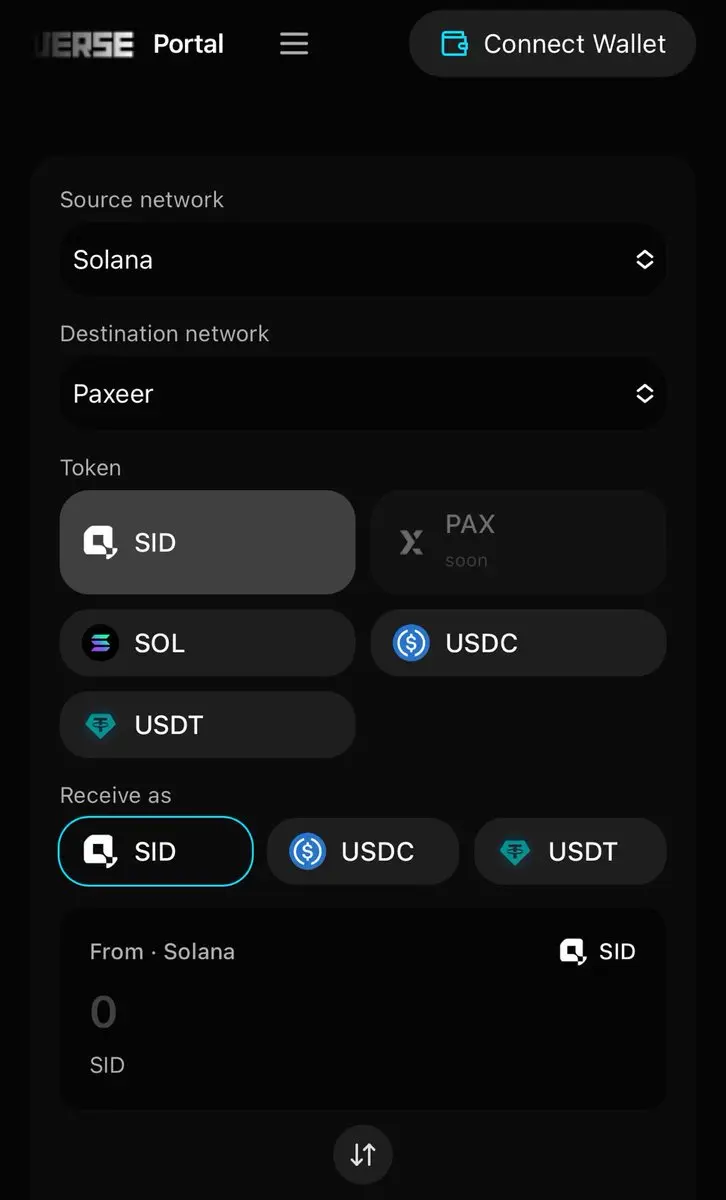Open the hamburger menu icon
726x1200 pixels.
294,44
